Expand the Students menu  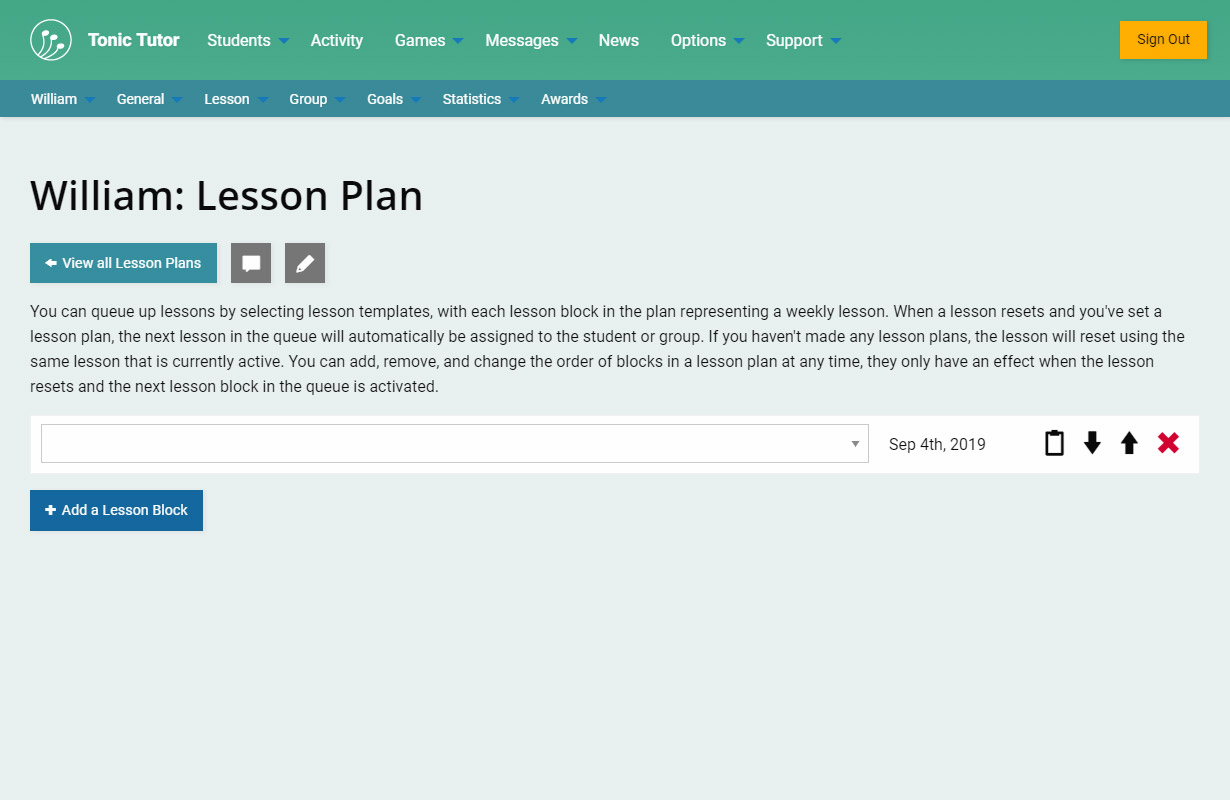tap(247, 40)
